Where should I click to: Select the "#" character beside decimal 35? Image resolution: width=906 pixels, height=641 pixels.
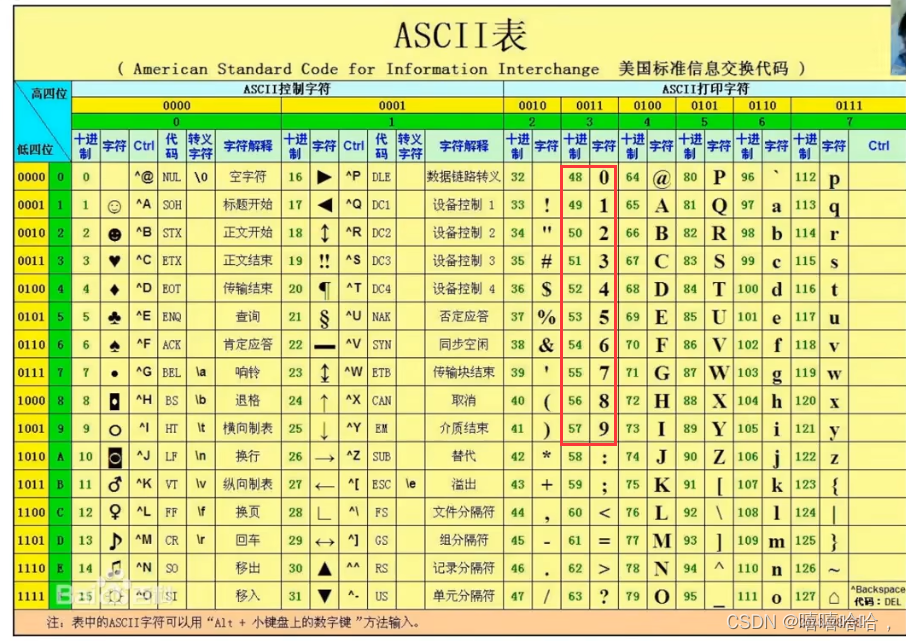coord(546,261)
